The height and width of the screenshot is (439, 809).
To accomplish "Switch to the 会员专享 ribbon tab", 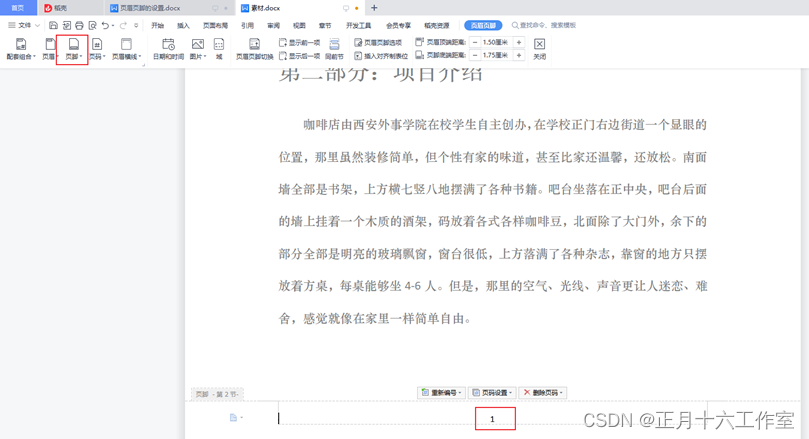I will (x=398, y=25).
